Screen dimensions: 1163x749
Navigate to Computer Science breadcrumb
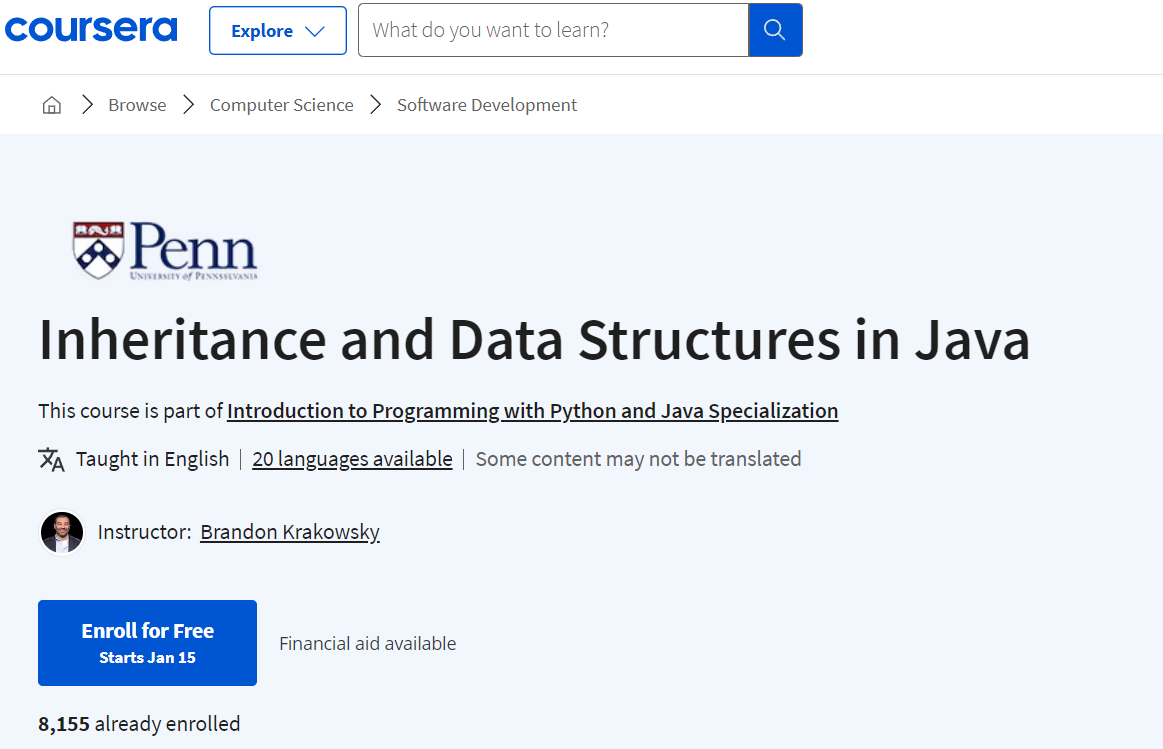281,105
